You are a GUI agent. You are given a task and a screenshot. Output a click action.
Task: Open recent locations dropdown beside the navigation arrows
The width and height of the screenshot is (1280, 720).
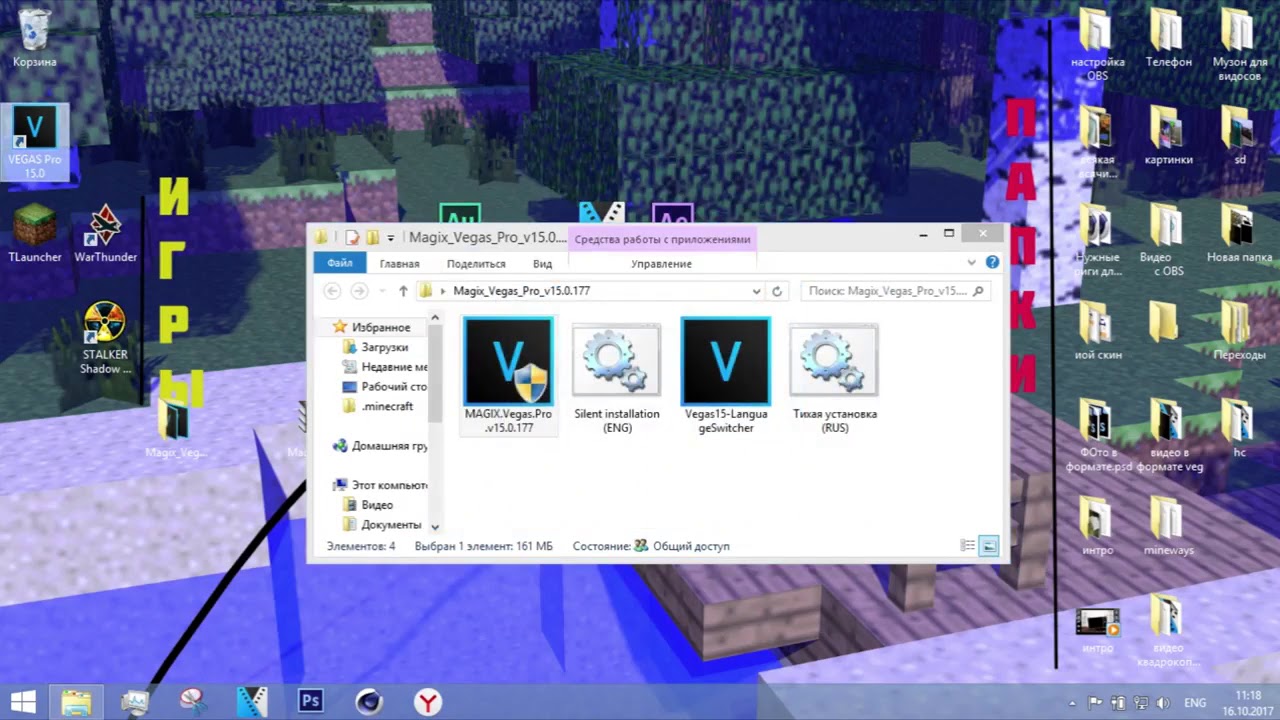[381, 292]
